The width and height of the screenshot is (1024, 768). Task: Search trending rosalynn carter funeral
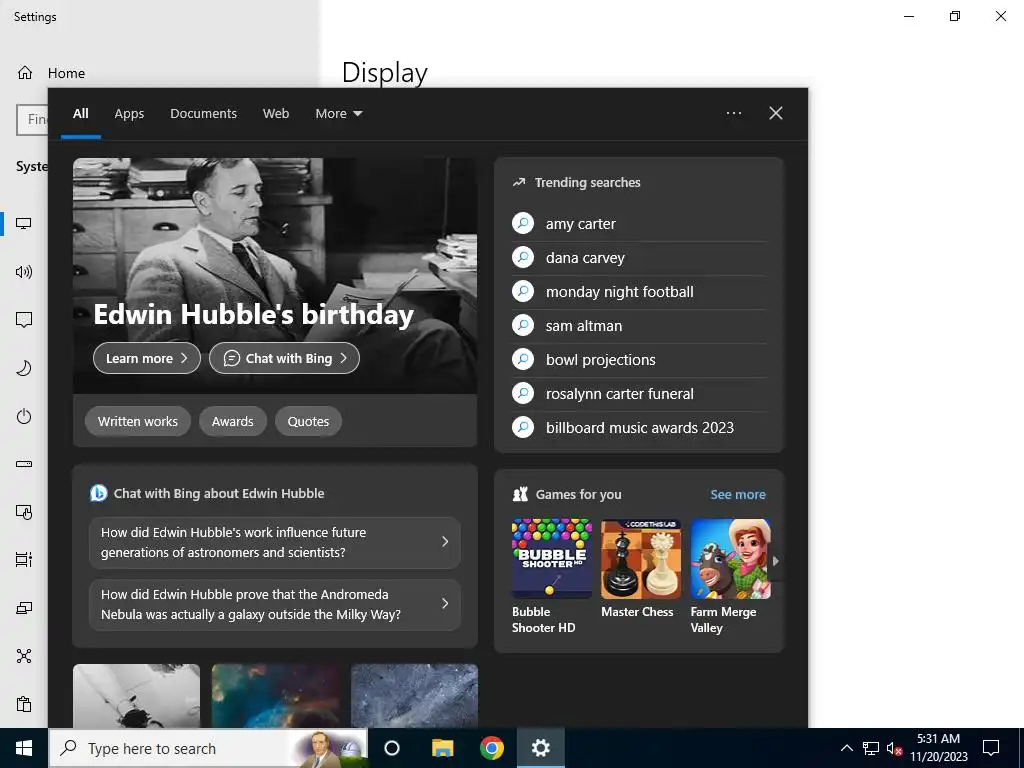(639, 394)
